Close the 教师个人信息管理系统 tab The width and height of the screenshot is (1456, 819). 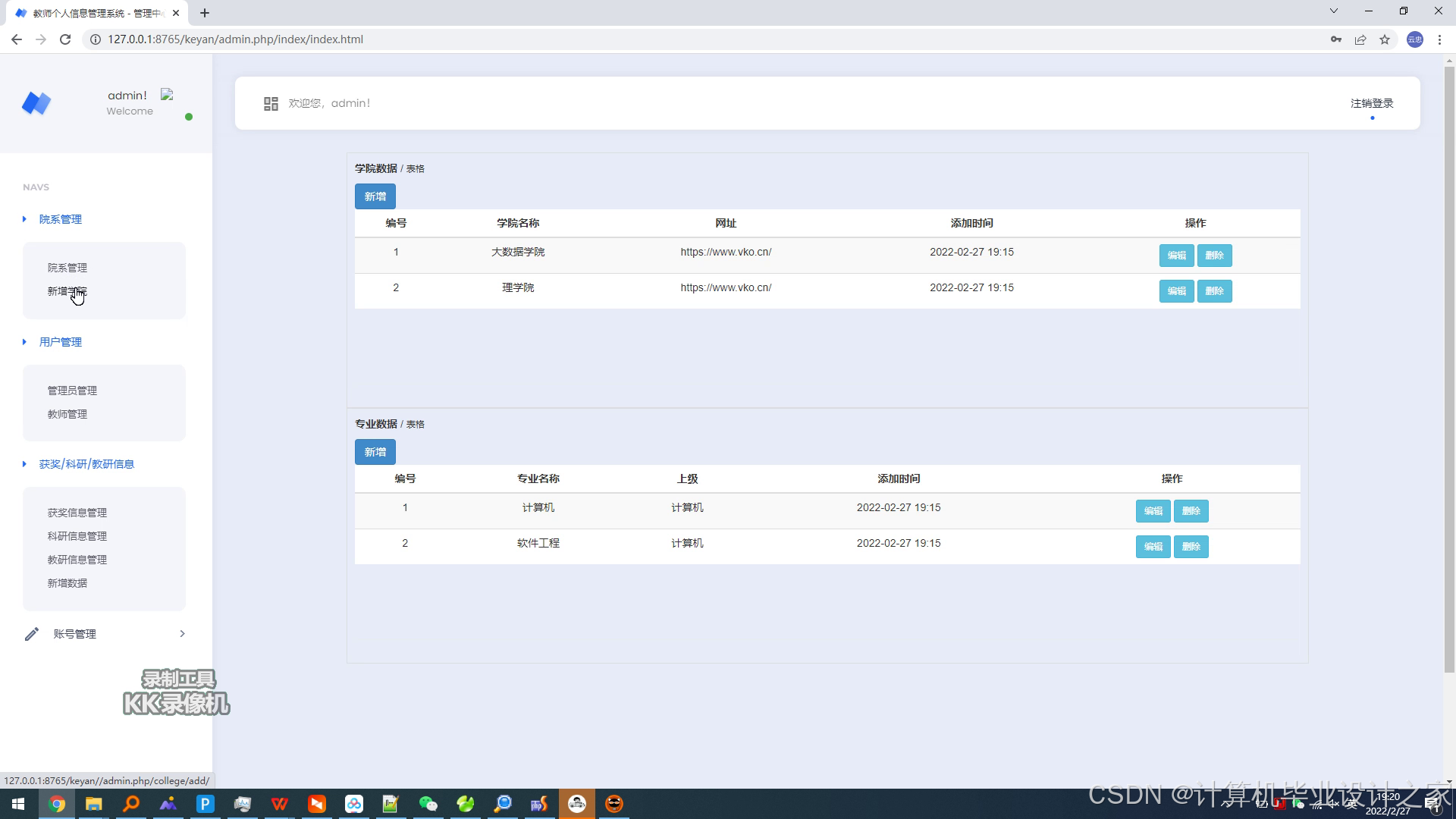[x=176, y=13]
